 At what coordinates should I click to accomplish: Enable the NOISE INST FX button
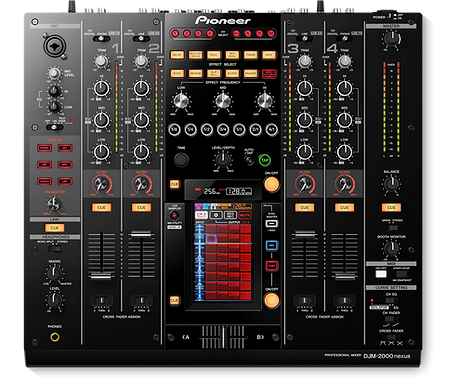(x=45, y=148)
